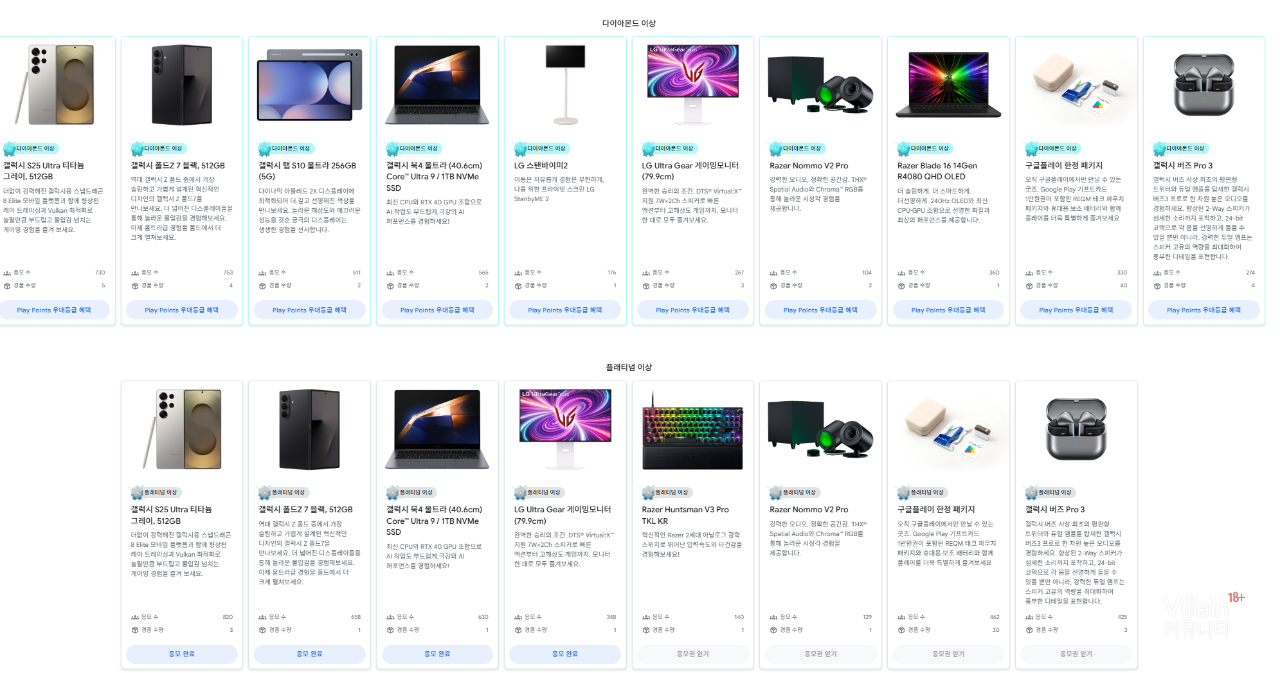Get entry ticket for platinum 갤럭시 버즈 Pro 3
Screen dimensions: 1280x673
pyautogui.click(x=1076, y=654)
